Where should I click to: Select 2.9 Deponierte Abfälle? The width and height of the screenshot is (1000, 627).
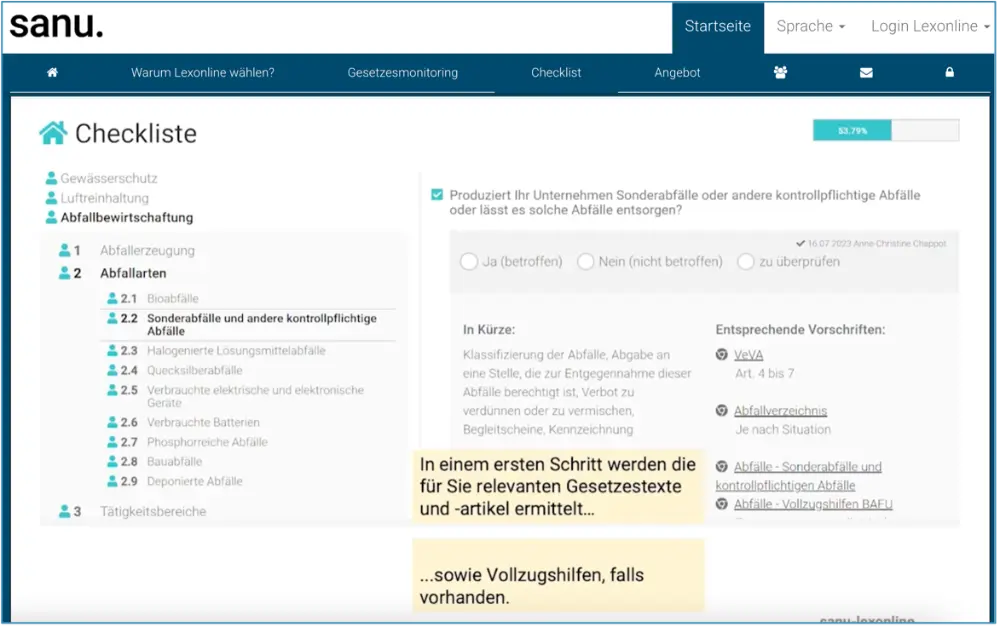tap(195, 481)
